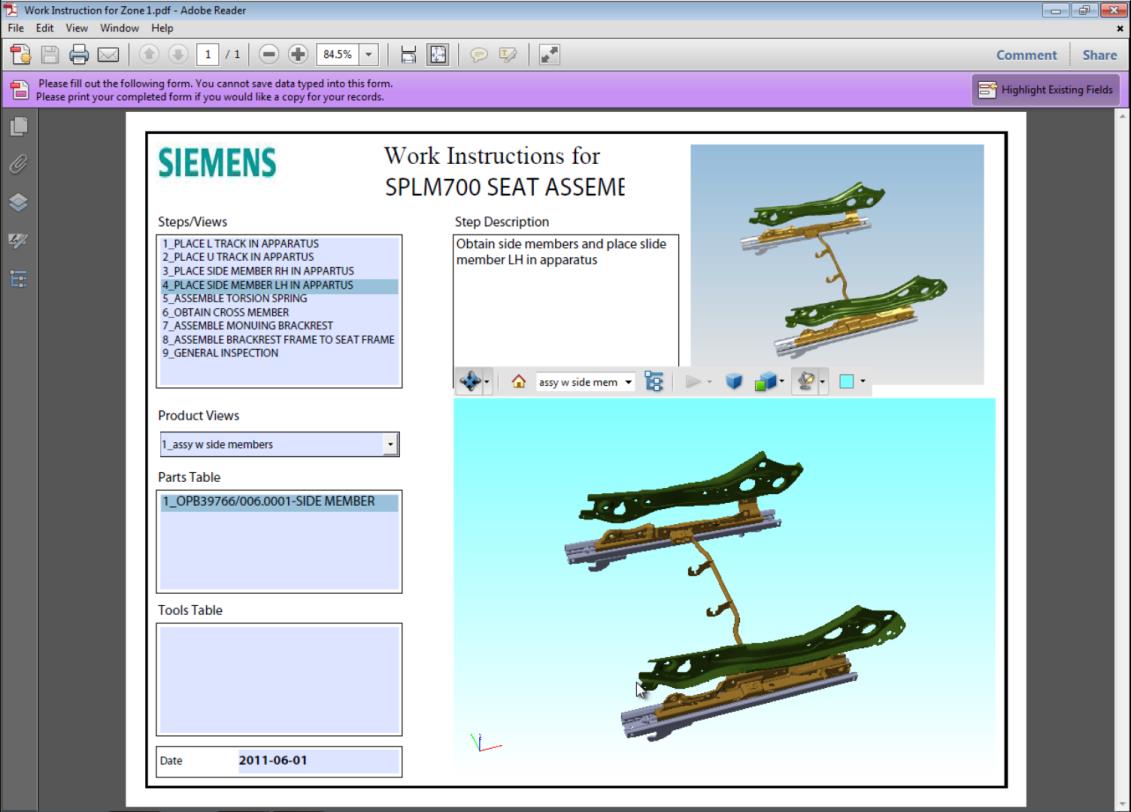Play the 3D animation
This screenshot has height=812, width=1131.
tap(692, 381)
